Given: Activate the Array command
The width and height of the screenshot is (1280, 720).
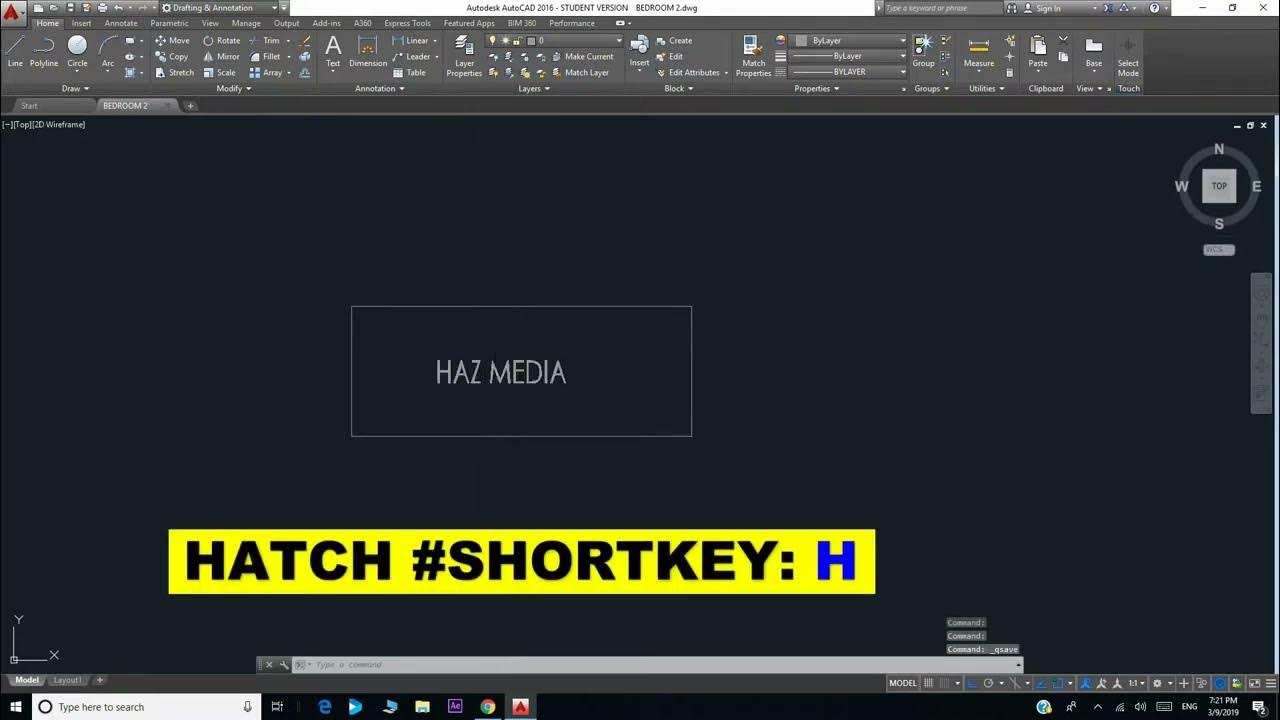Looking at the screenshot, I should tap(266, 73).
